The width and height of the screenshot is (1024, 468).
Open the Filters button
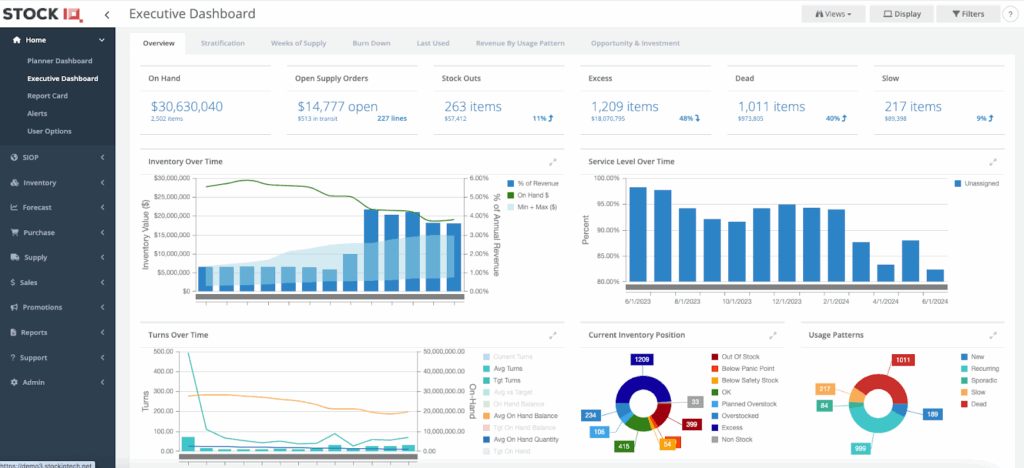point(967,14)
